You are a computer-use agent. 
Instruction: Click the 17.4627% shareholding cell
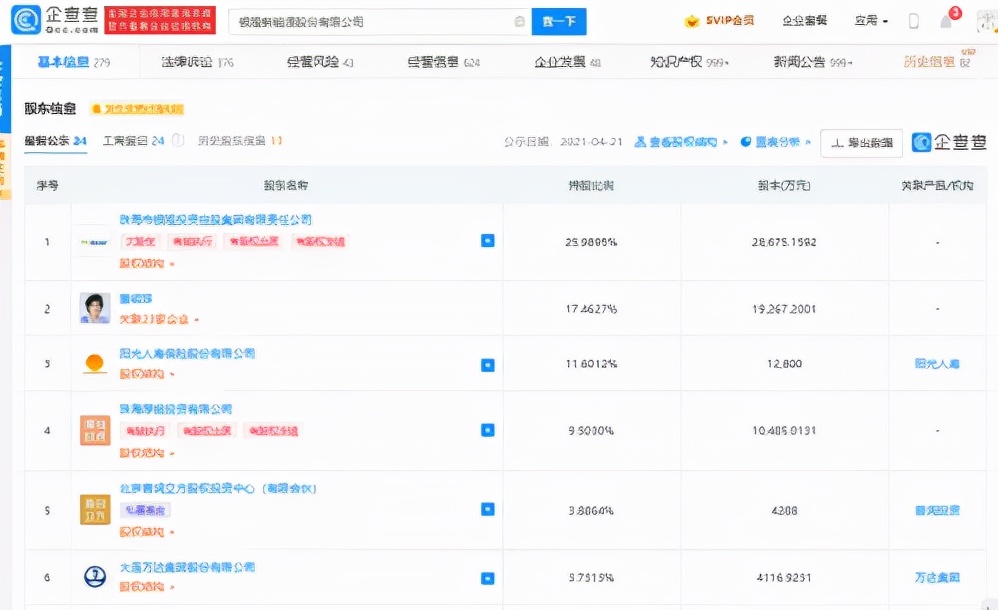pos(591,309)
